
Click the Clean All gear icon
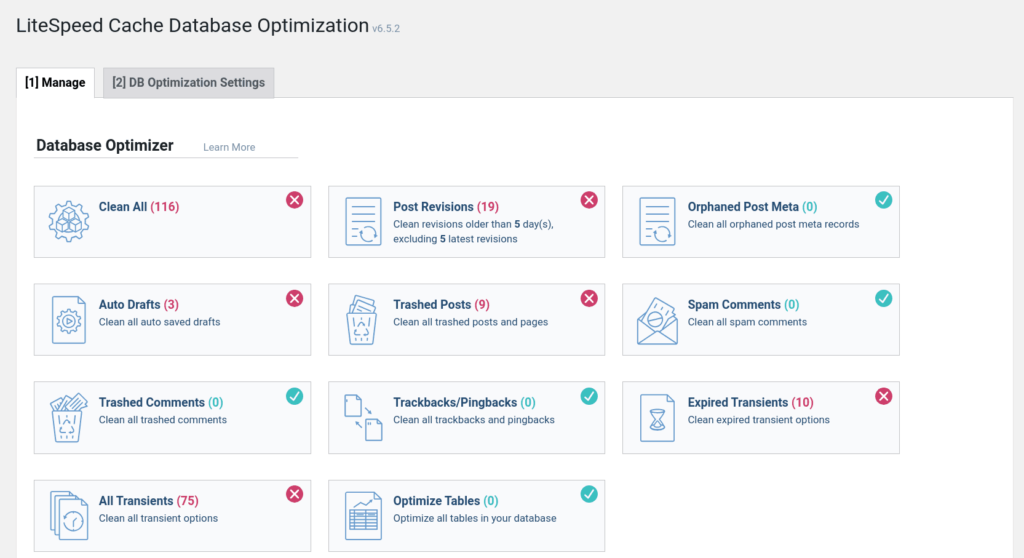click(69, 222)
